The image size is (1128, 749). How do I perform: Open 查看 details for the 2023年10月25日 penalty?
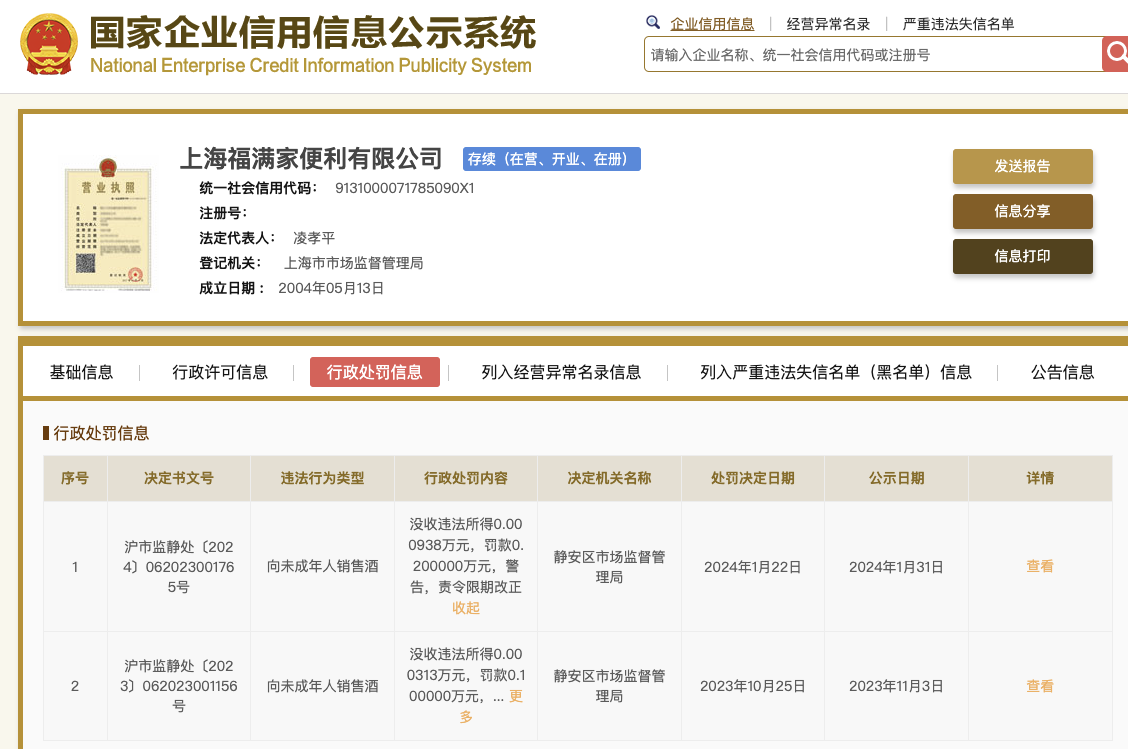coord(1040,686)
